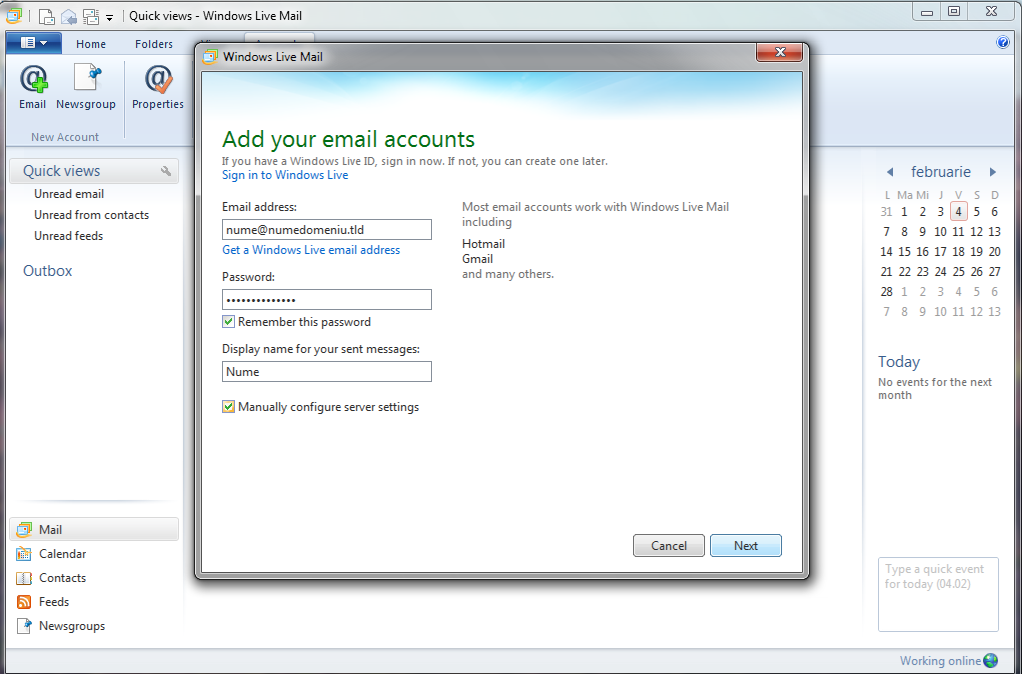The image size is (1022, 674).
Task: Toggle Remember this password checkbox
Action: (229, 321)
